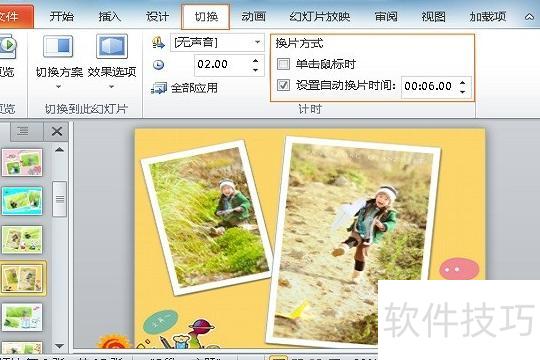Image resolution: width=540 pixels, height=360 pixels.
Task: Click the orange sun clipart on the slide
Action: click(x=113, y=342)
